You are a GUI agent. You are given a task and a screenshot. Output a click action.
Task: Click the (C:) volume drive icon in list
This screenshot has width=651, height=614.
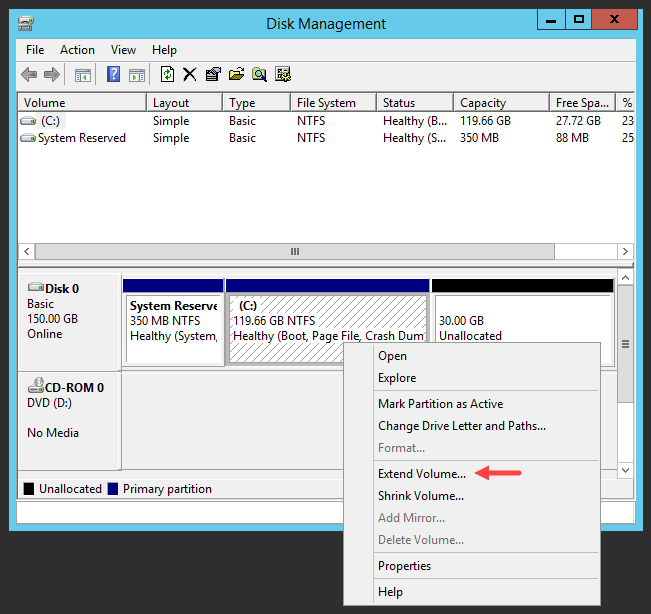pyautogui.click(x=28, y=121)
